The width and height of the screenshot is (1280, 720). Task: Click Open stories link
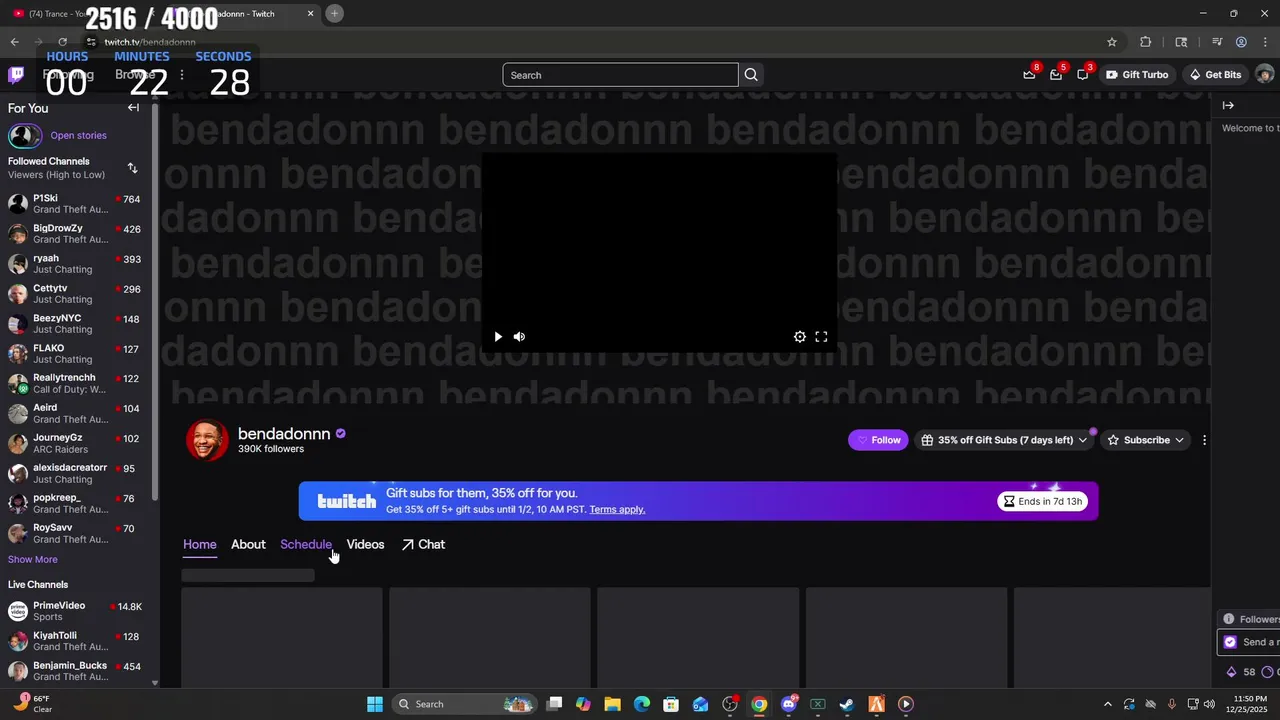[x=78, y=135]
